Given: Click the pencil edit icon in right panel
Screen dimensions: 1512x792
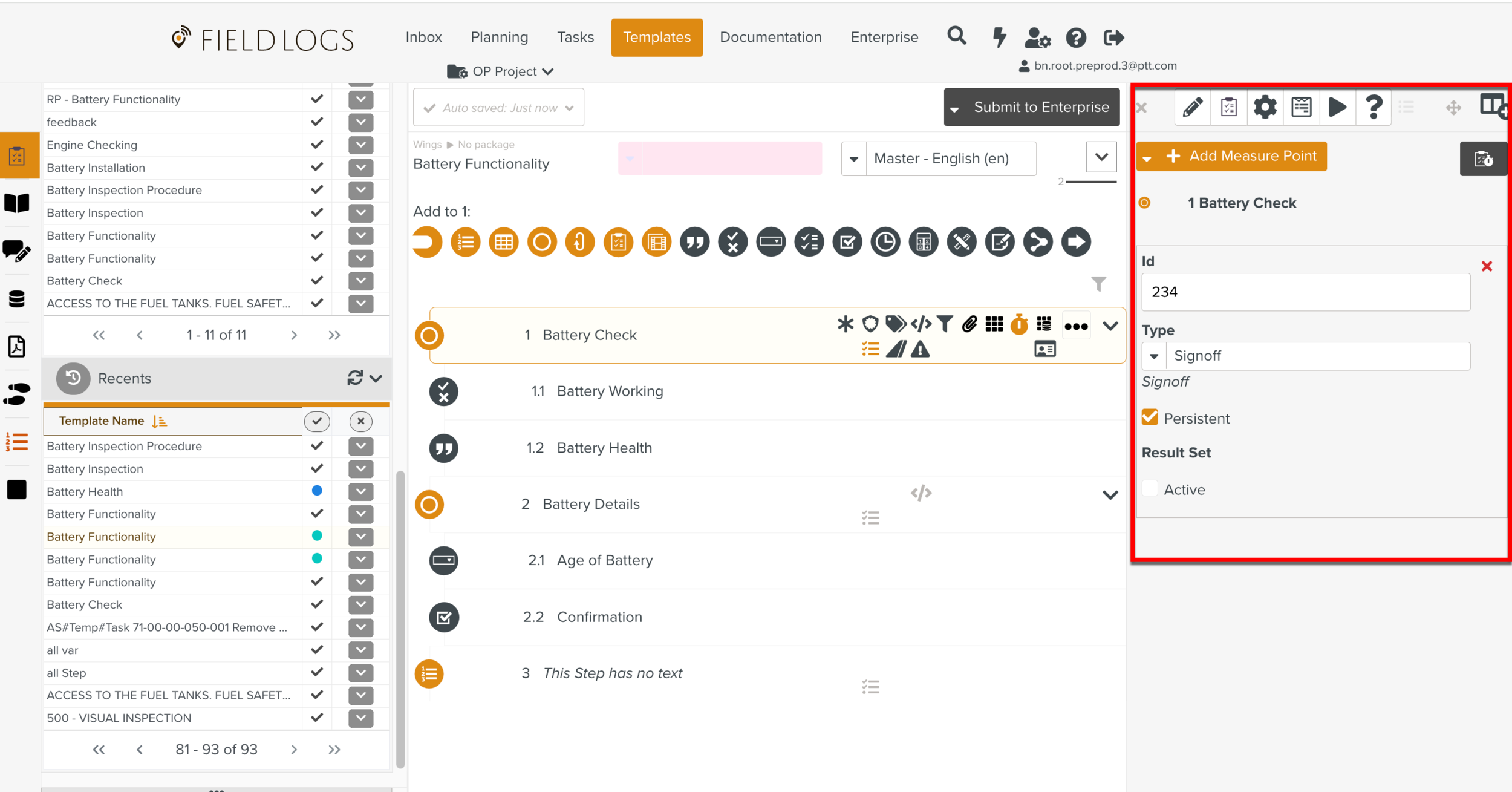Looking at the screenshot, I should point(1192,108).
